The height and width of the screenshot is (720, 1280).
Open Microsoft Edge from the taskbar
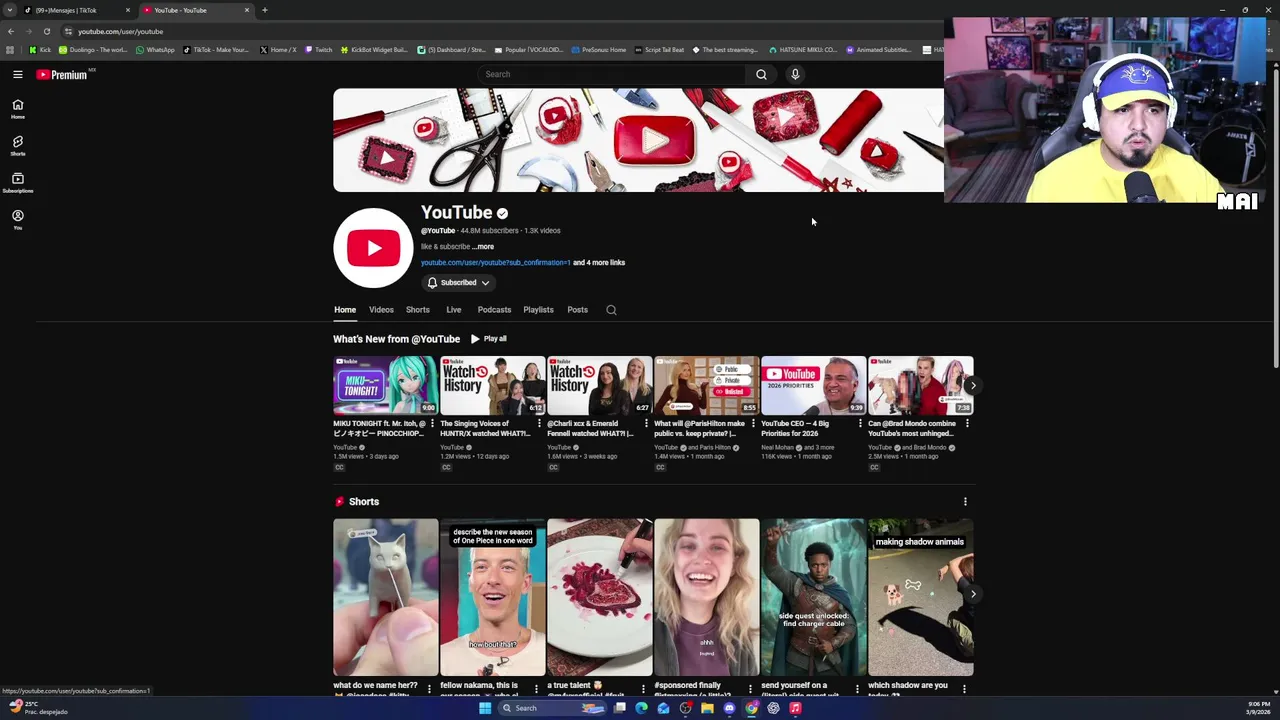pos(641,708)
